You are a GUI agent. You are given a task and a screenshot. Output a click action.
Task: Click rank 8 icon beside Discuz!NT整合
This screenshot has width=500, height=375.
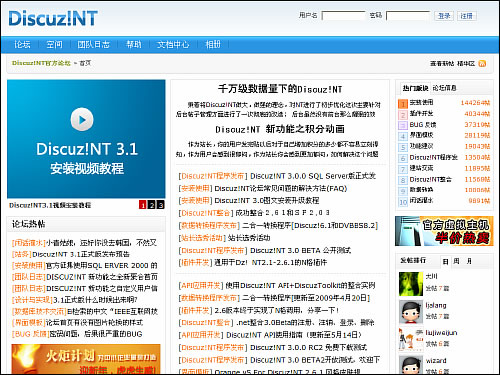click(x=403, y=180)
